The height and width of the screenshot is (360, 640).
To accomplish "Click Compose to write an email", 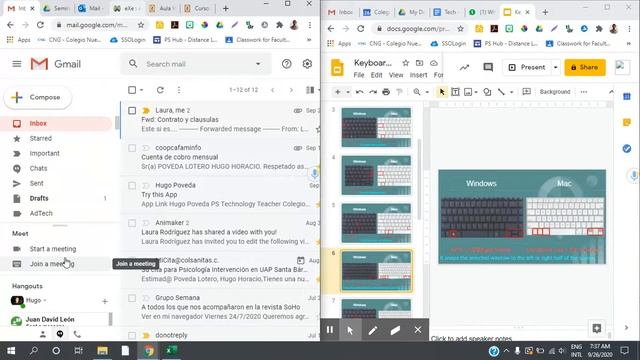I will click(x=38, y=97).
